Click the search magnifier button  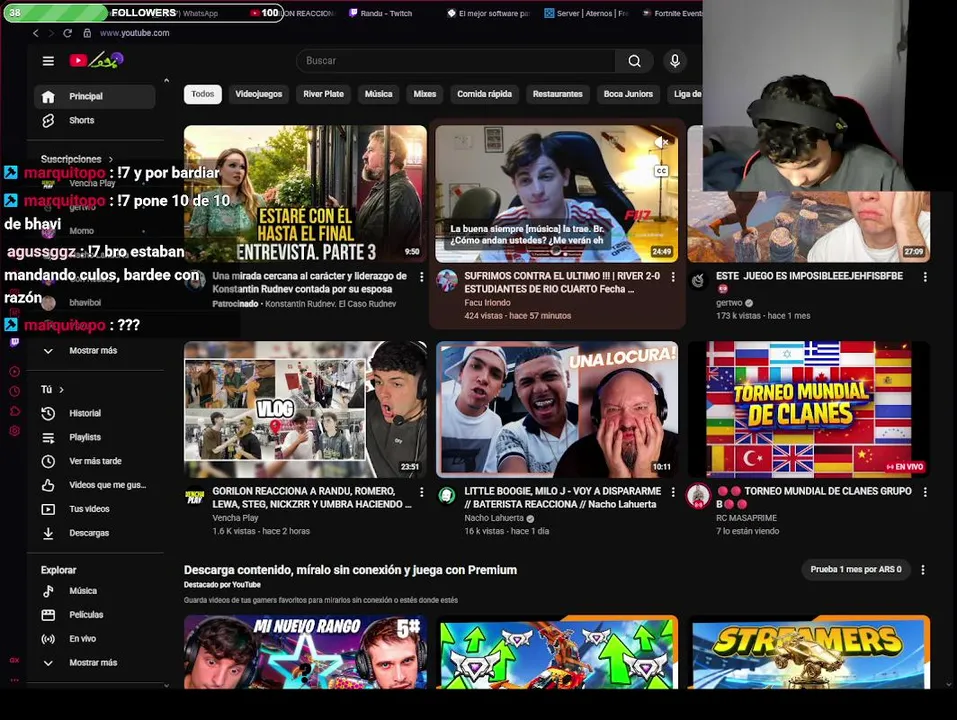[x=635, y=60]
